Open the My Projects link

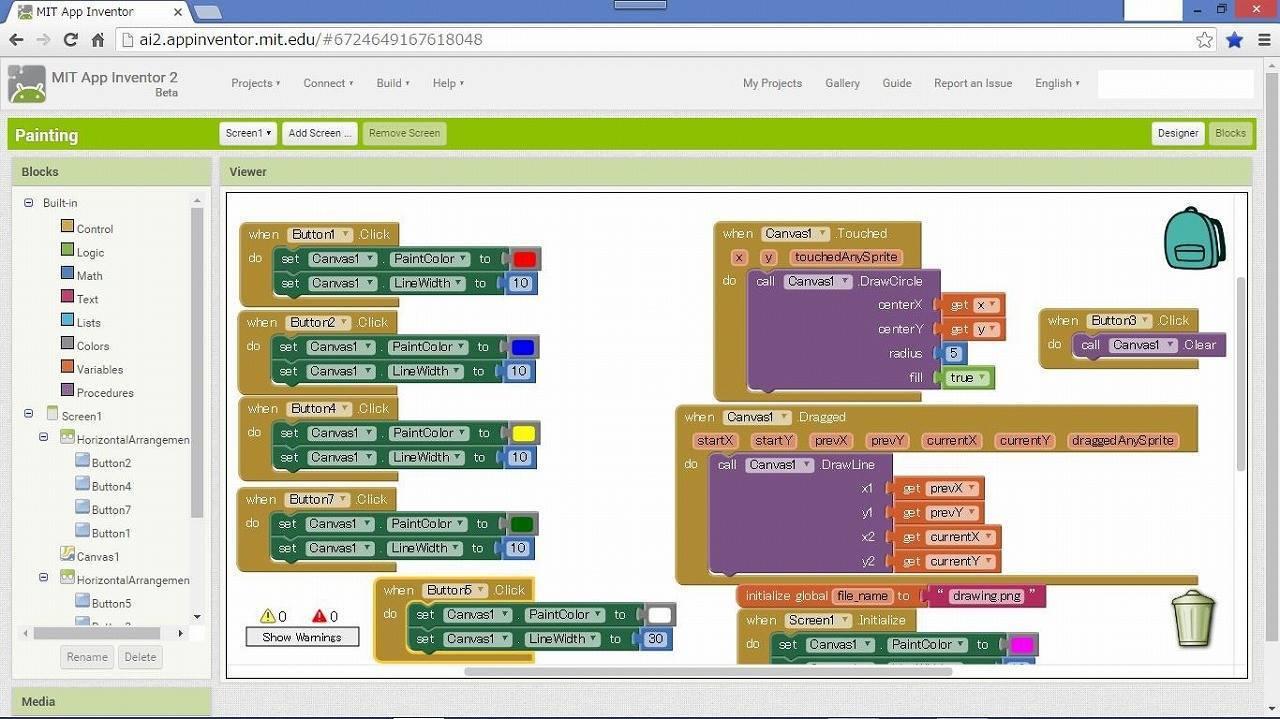coord(772,83)
